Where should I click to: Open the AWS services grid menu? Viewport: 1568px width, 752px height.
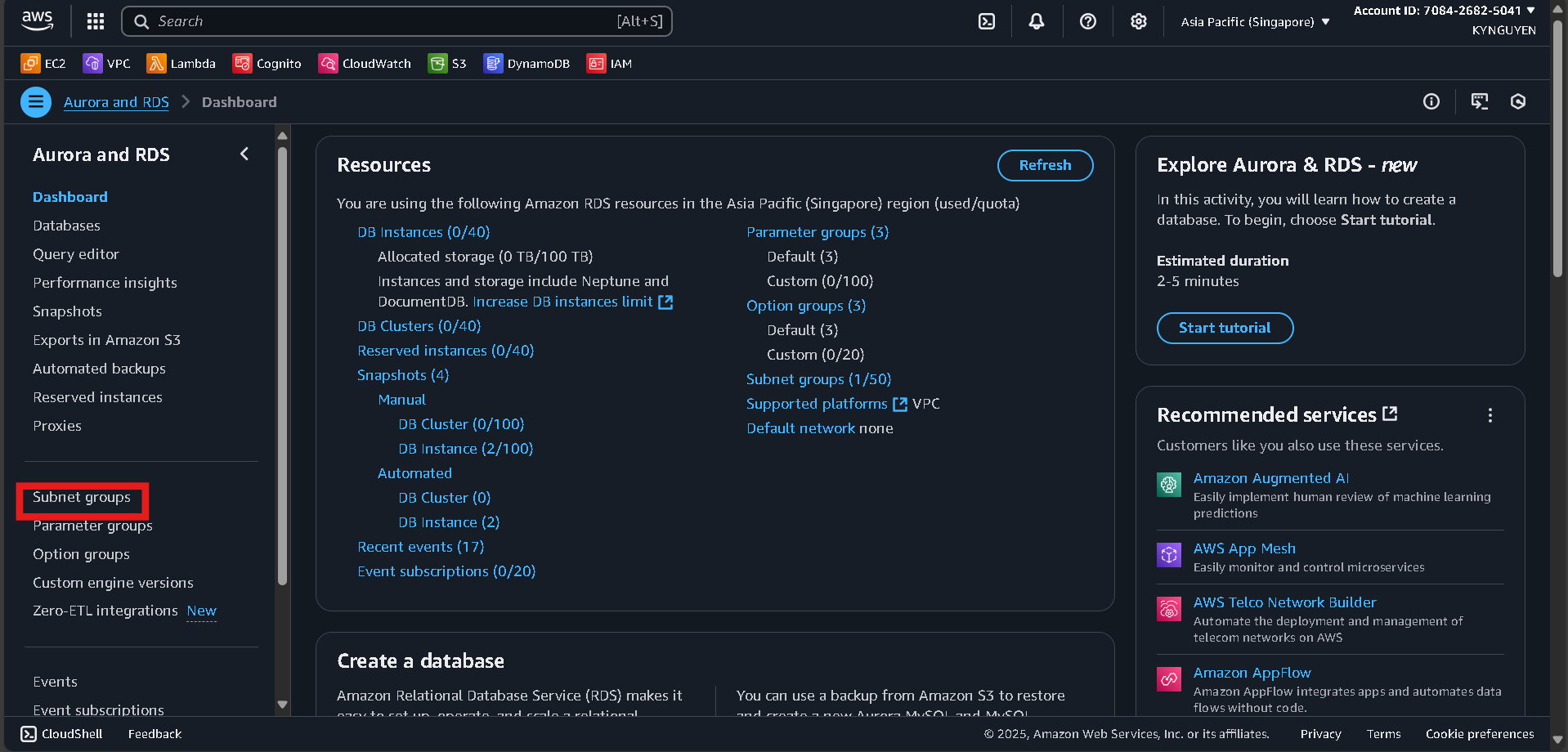coord(95,21)
